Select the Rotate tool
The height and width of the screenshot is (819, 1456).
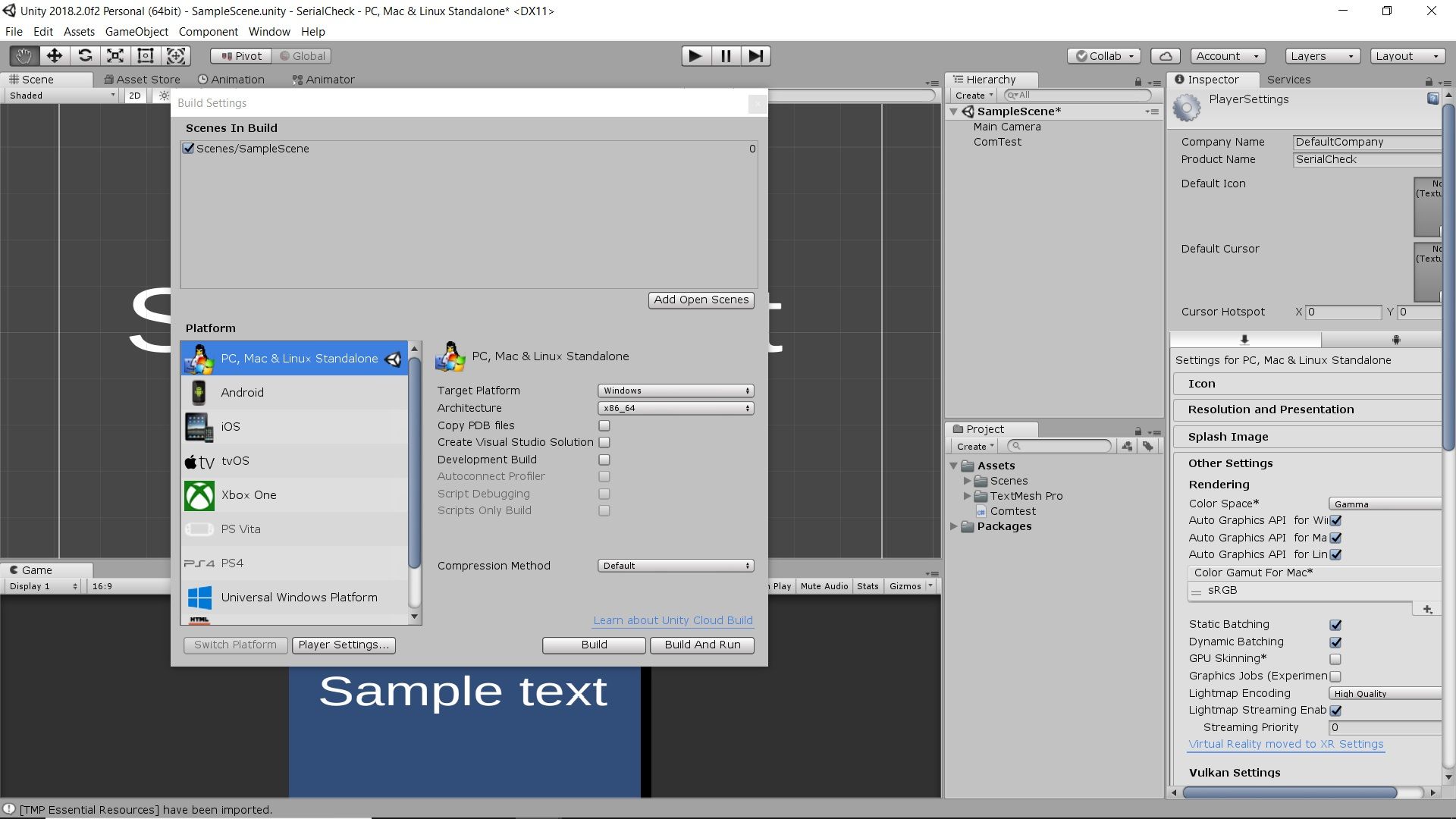pyautogui.click(x=84, y=55)
